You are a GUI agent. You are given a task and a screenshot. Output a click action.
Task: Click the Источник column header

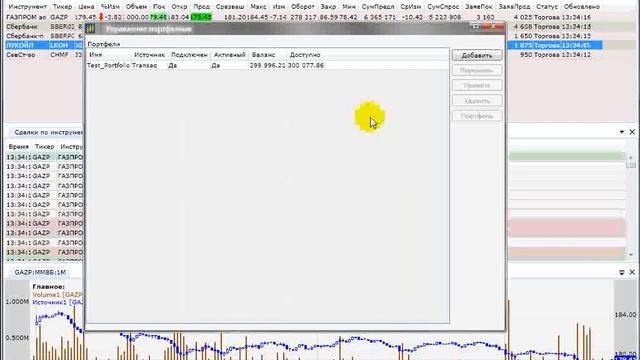click(149, 55)
